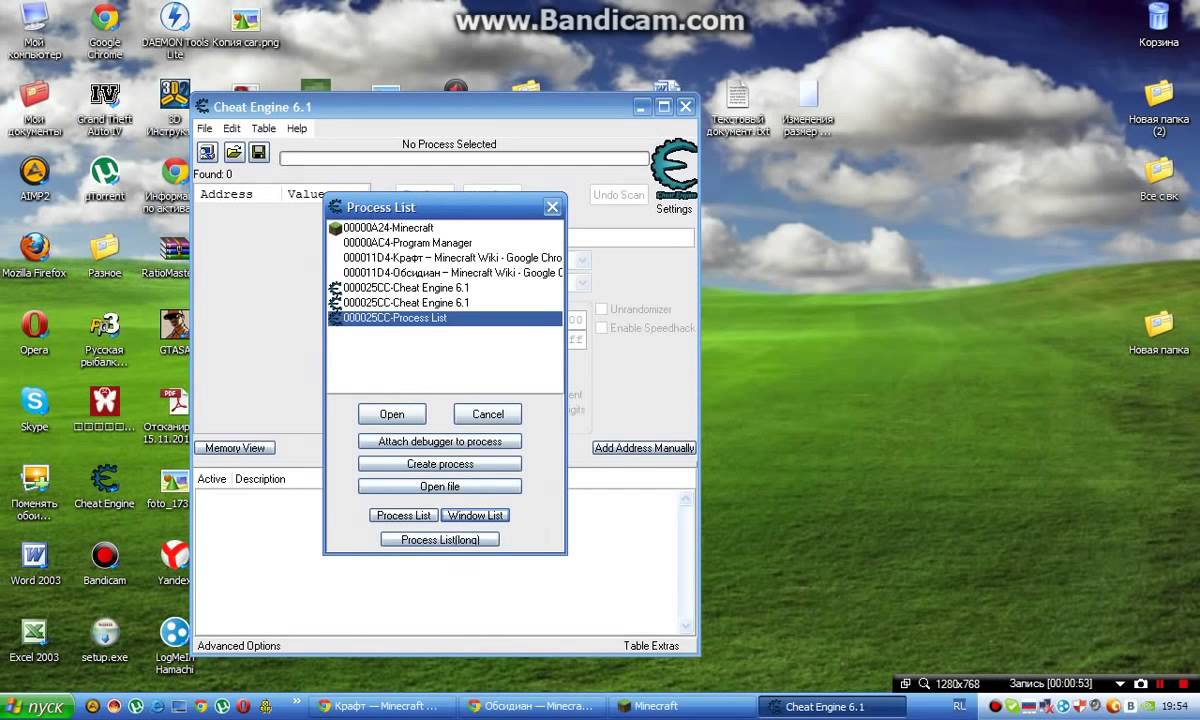Screen dimensions: 1200x720
Task: Select the 000011D4-Крафт Minecraft Wiki process
Action: pyautogui.click(x=445, y=258)
